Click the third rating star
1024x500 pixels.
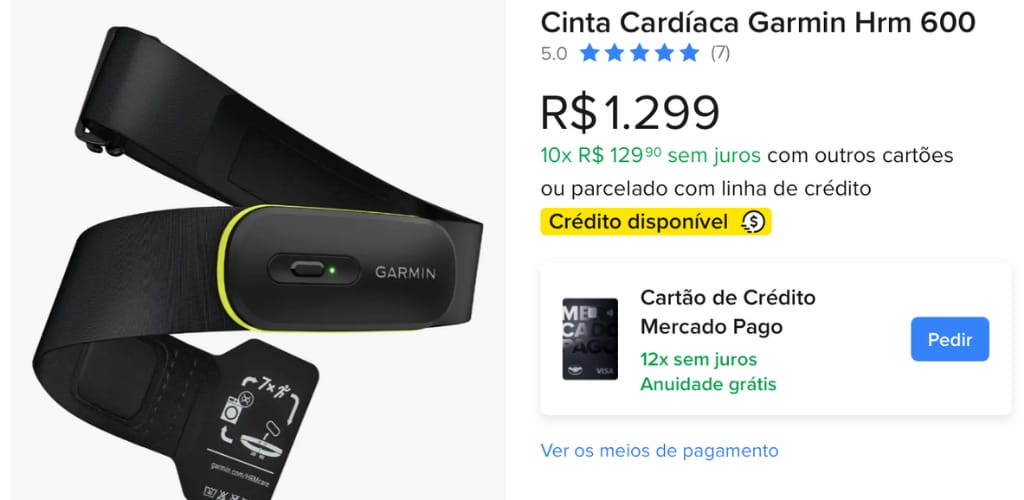coord(639,53)
